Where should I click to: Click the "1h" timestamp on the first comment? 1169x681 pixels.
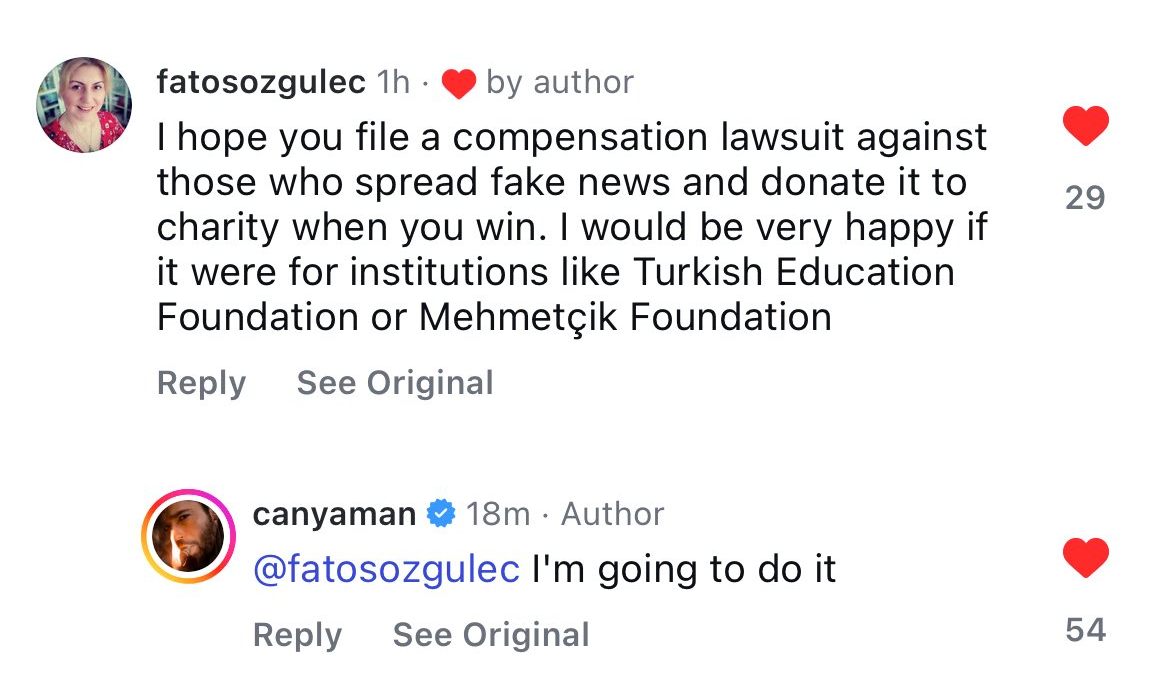point(393,82)
